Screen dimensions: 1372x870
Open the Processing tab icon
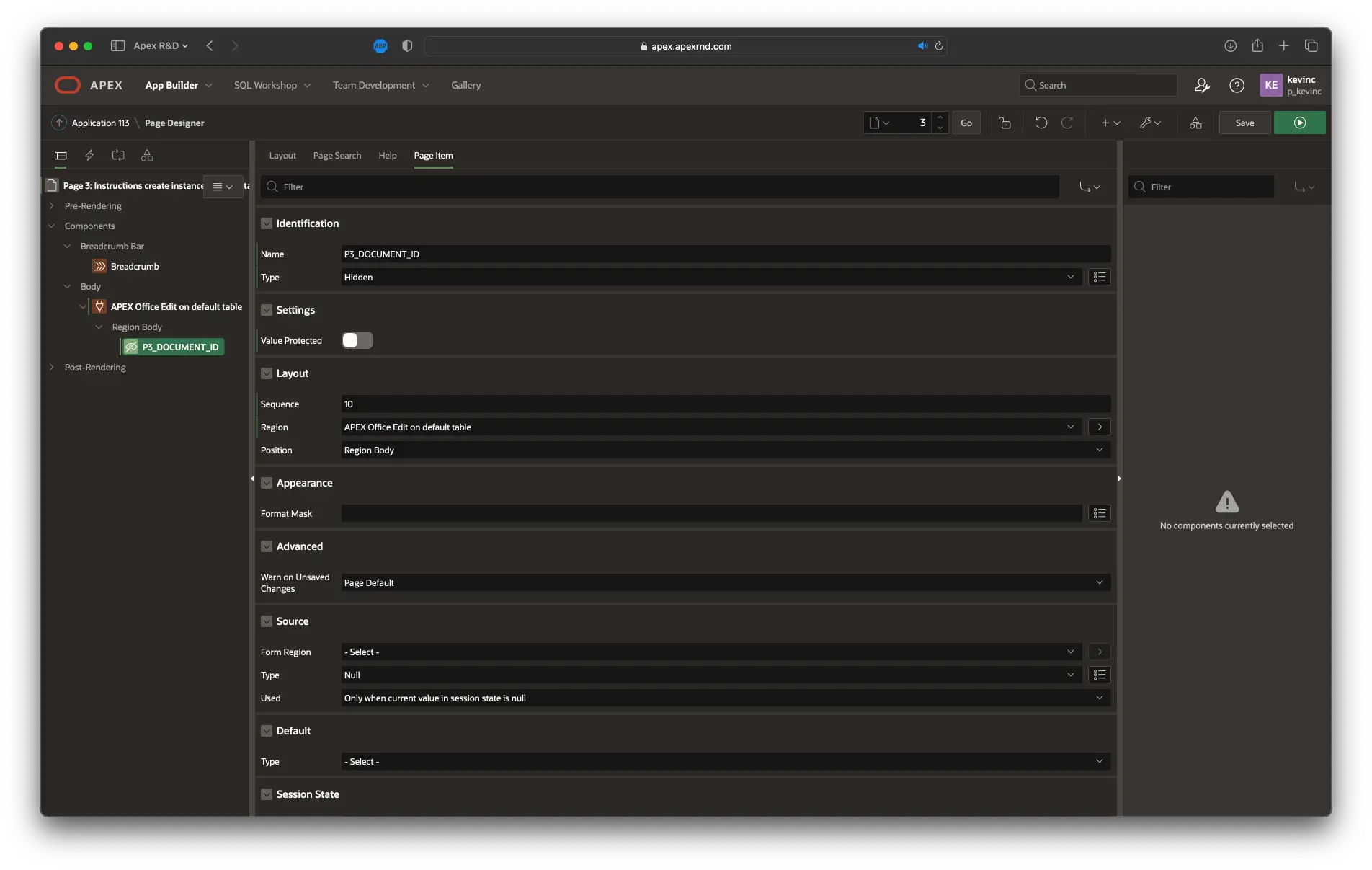[x=118, y=155]
